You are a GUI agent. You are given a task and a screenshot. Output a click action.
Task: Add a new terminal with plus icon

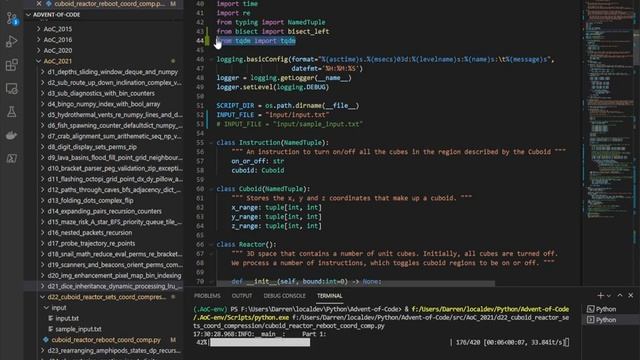600,296
